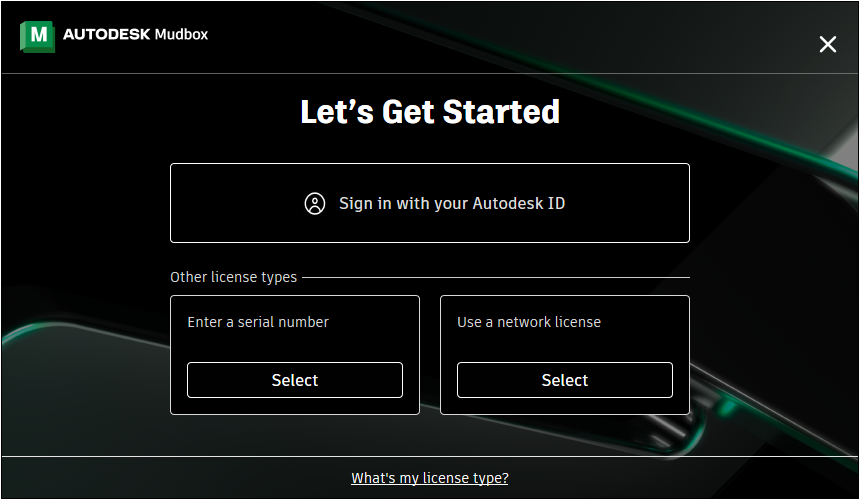Click the Enter a serial number label
Image resolution: width=860 pixels, height=500 pixels.
[x=258, y=322]
